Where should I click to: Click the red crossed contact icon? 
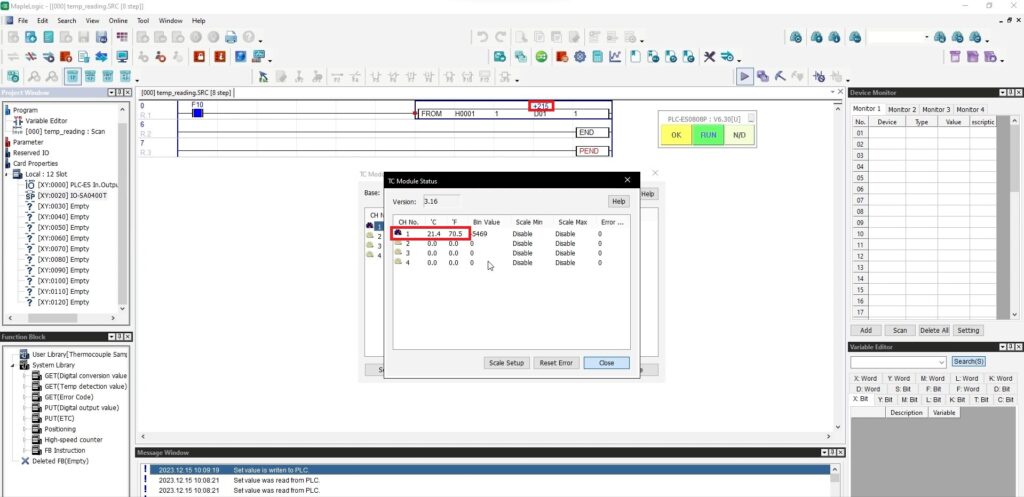tap(31, 57)
